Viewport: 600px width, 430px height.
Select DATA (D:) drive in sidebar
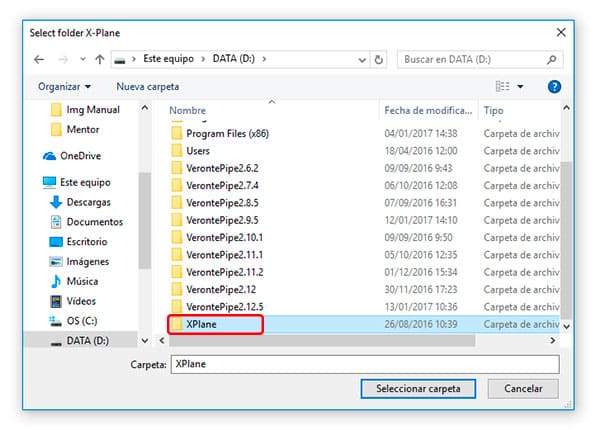click(81, 340)
